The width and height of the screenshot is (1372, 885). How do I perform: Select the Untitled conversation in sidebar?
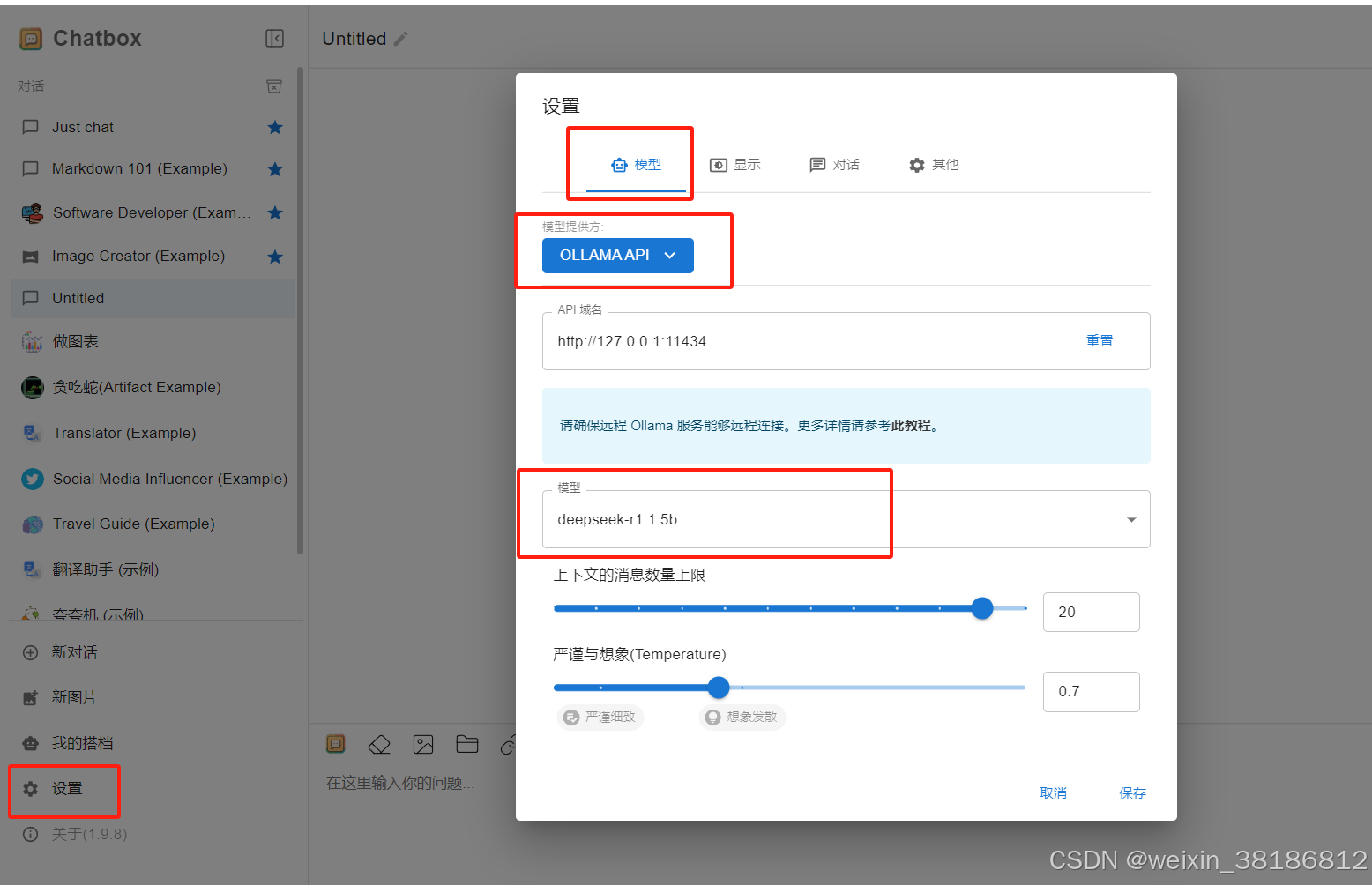coord(153,298)
